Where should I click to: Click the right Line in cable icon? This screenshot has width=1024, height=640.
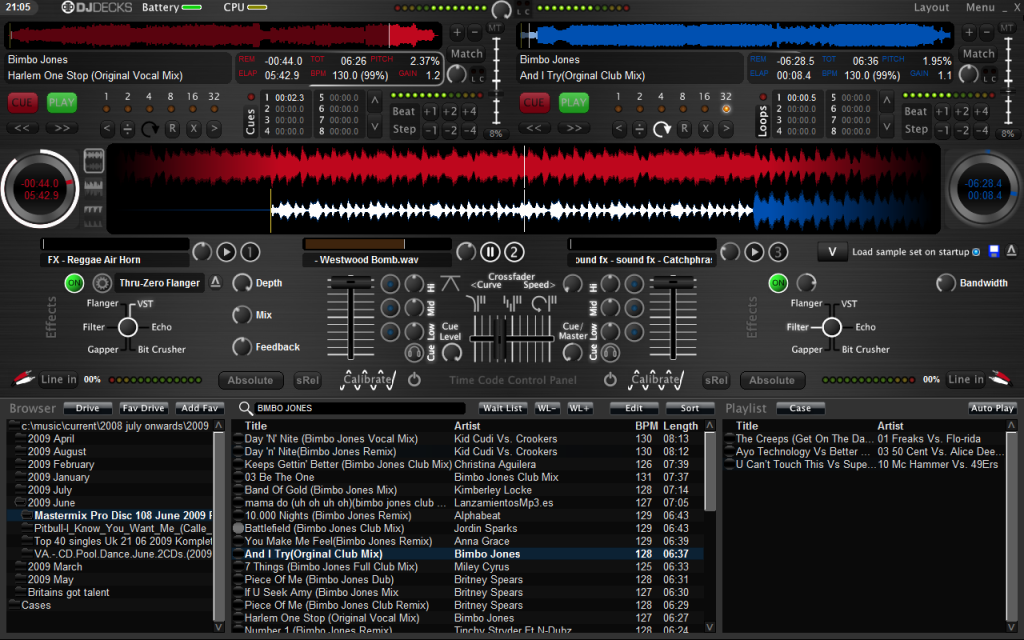[x=1000, y=379]
